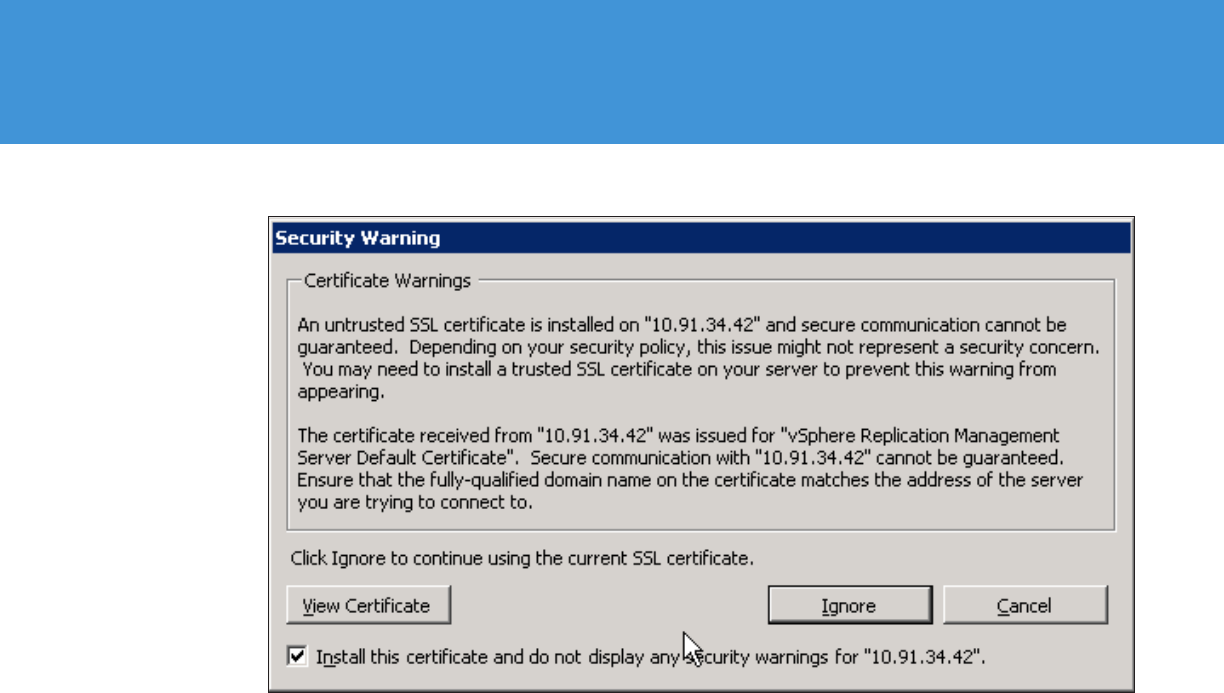The height and width of the screenshot is (693, 1224).
Task: Click the View Certificate button
Action: pos(367,606)
